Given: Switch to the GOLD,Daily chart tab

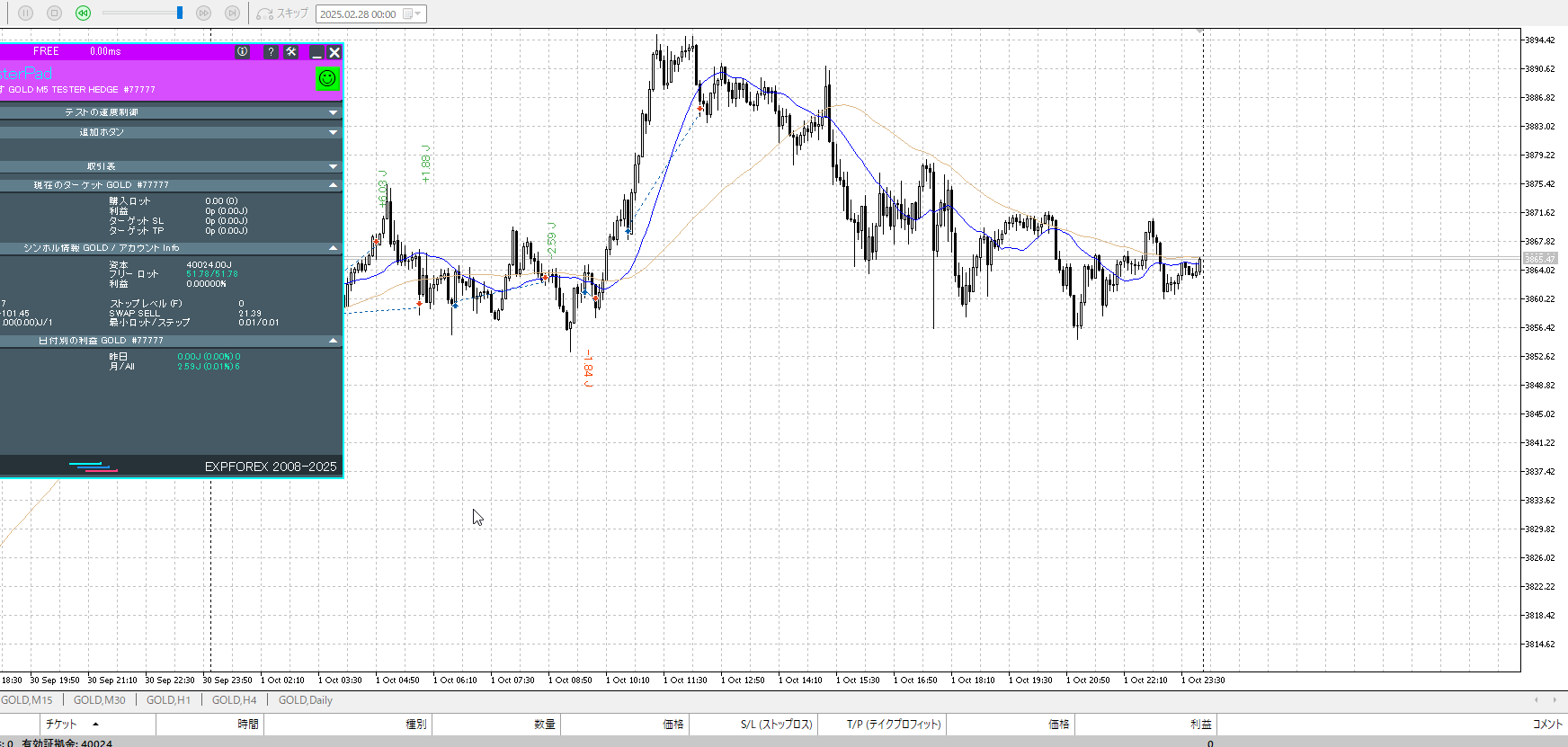Looking at the screenshot, I should pyautogui.click(x=305, y=700).
